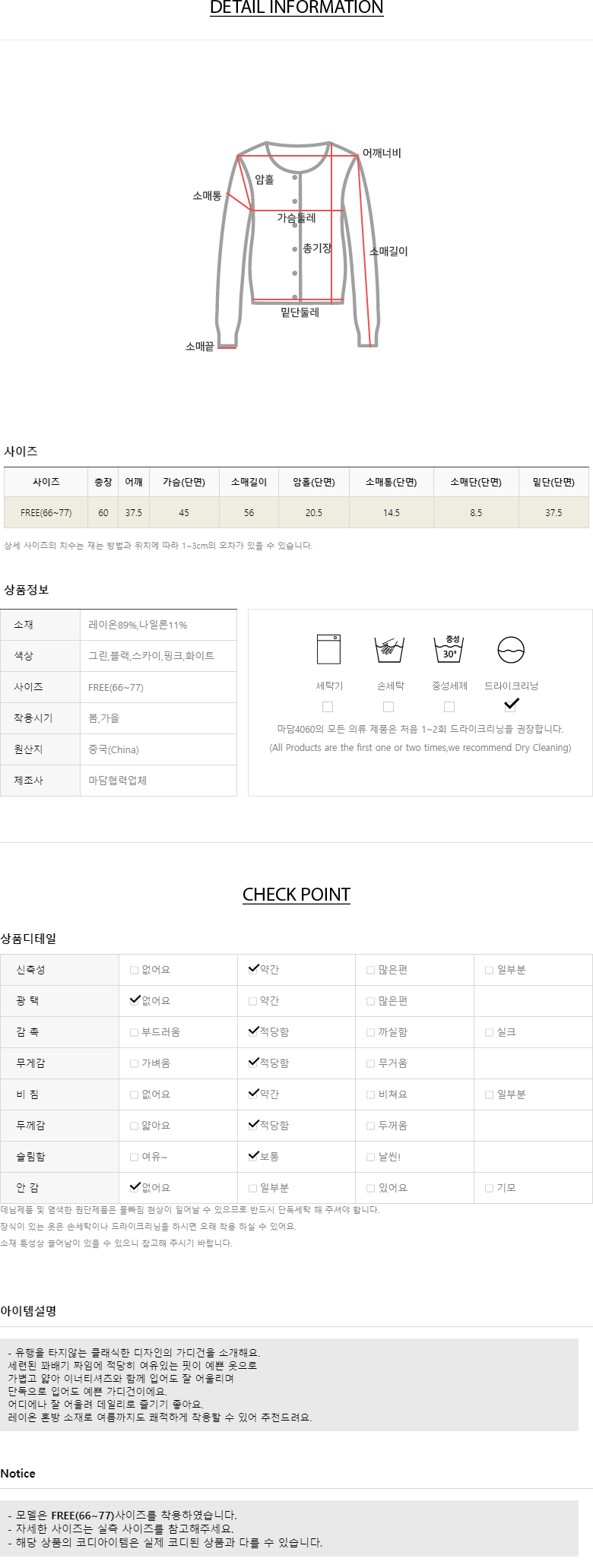Click the washing machine care icon
The height and width of the screenshot is (1568, 593).
tap(328, 649)
